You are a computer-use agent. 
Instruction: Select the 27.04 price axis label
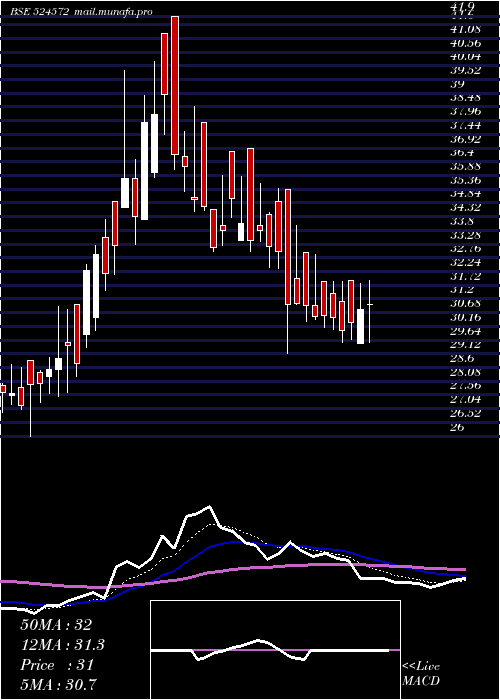[465, 400]
